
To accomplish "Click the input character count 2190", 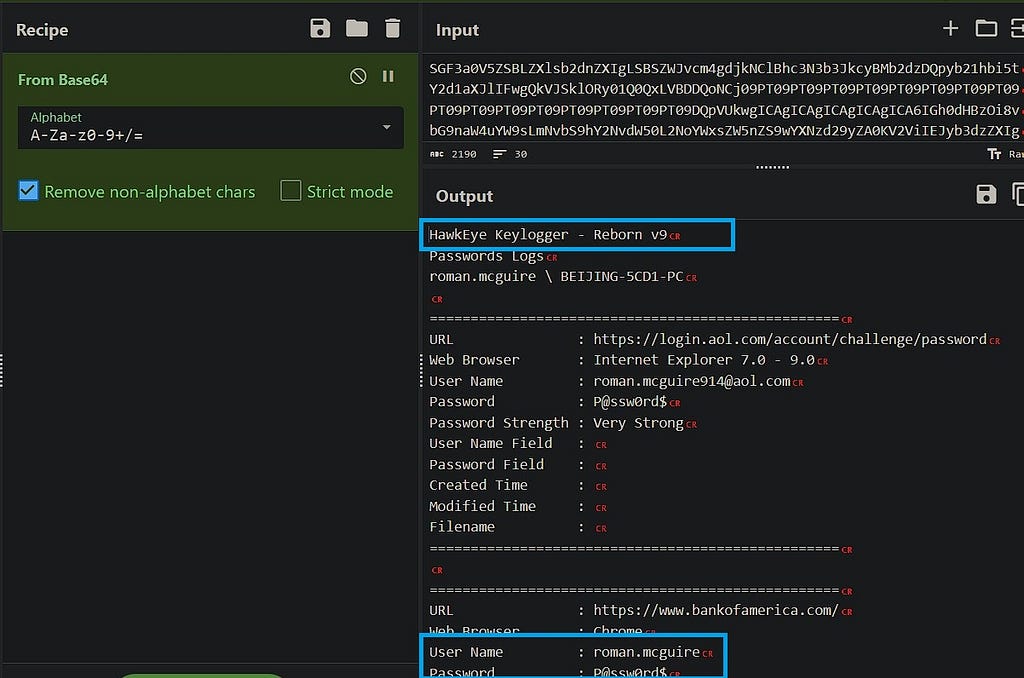I will 464,154.
